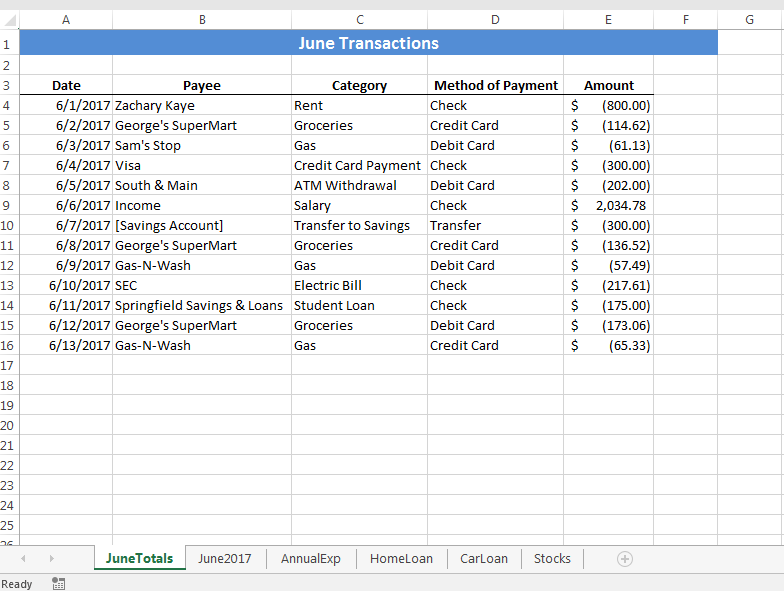
Task: Select column E header
Action: 608,20
